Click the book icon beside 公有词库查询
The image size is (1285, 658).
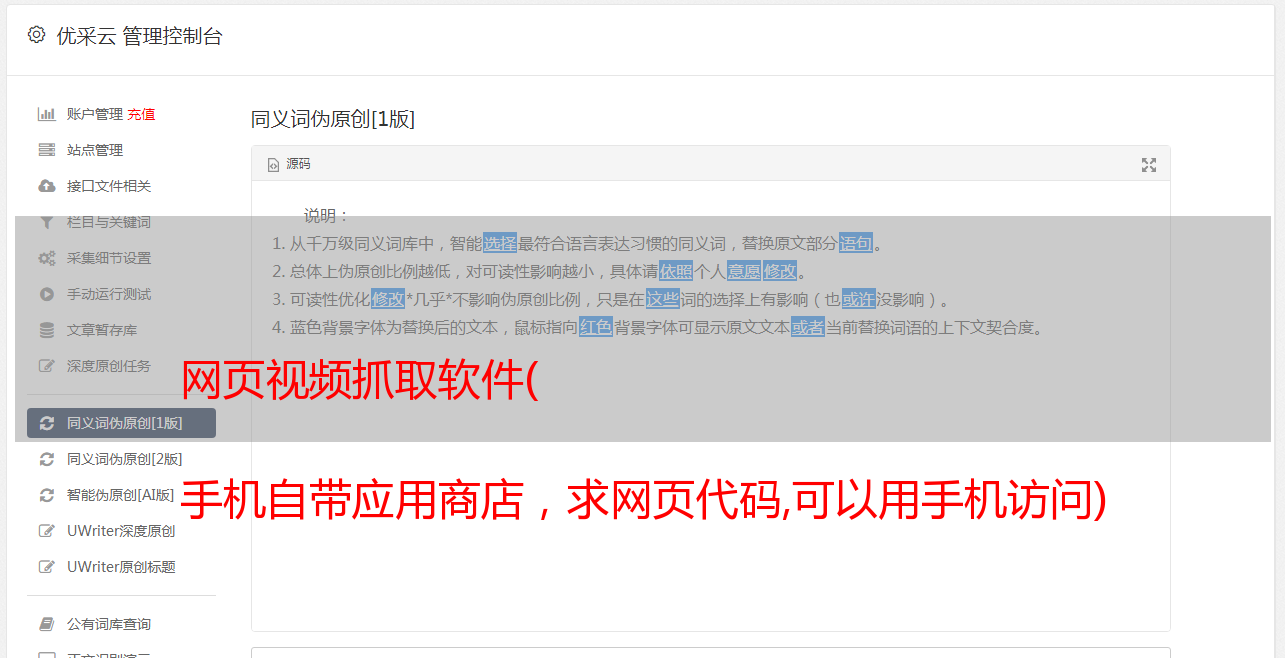(x=46, y=624)
